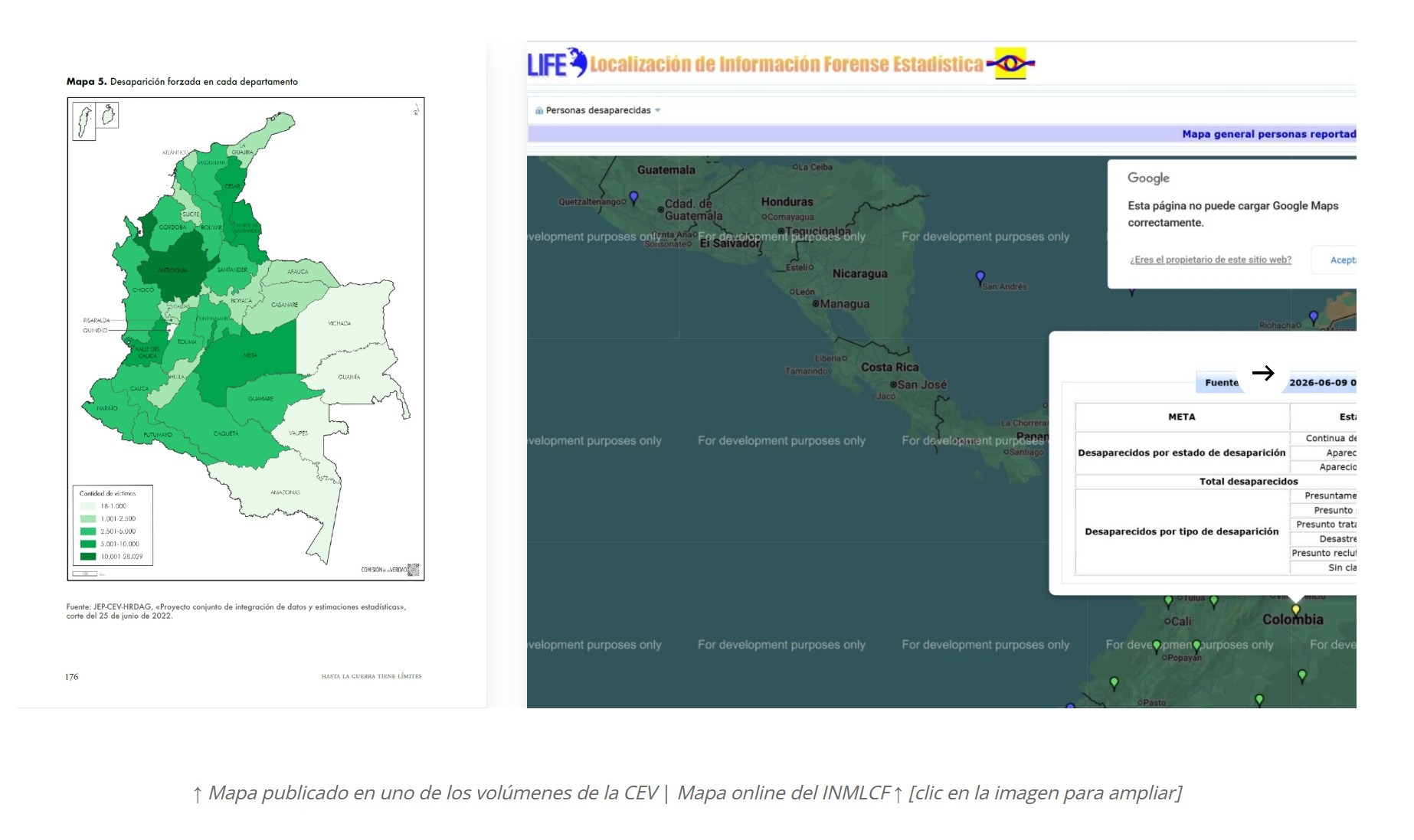The width and height of the screenshot is (1414, 840).
Task: Click the 'Fuente: JEP-CEV-HRDAG' source note
Action: 237,611
